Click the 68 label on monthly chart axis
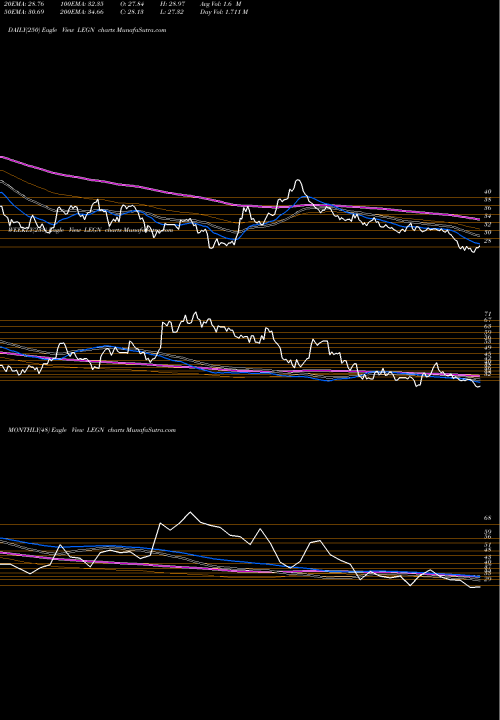The width and height of the screenshot is (500, 720). pos(488,518)
